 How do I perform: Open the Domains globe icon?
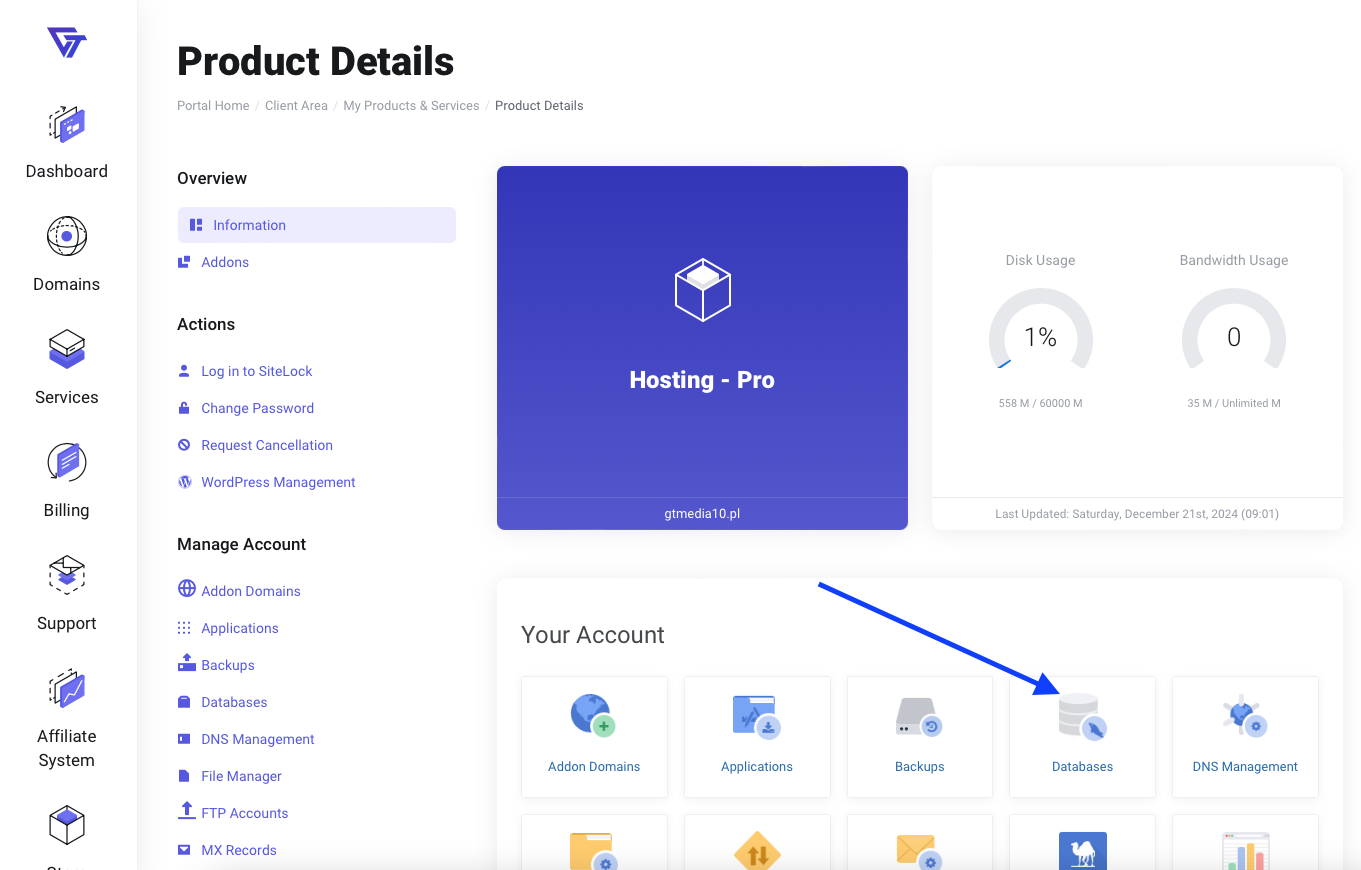pyautogui.click(x=67, y=237)
